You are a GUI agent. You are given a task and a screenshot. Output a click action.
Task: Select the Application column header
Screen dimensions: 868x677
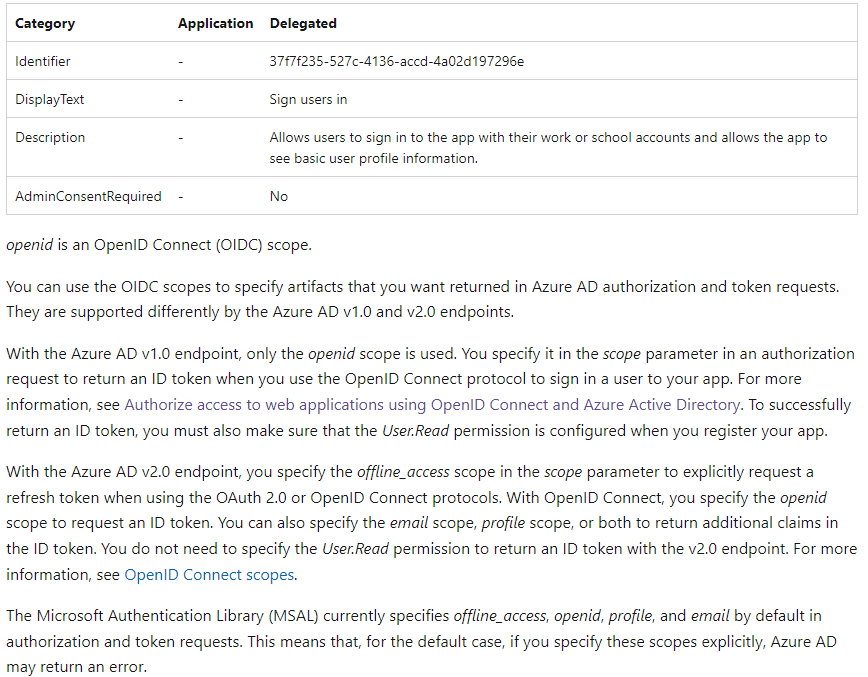click(215, 23)
